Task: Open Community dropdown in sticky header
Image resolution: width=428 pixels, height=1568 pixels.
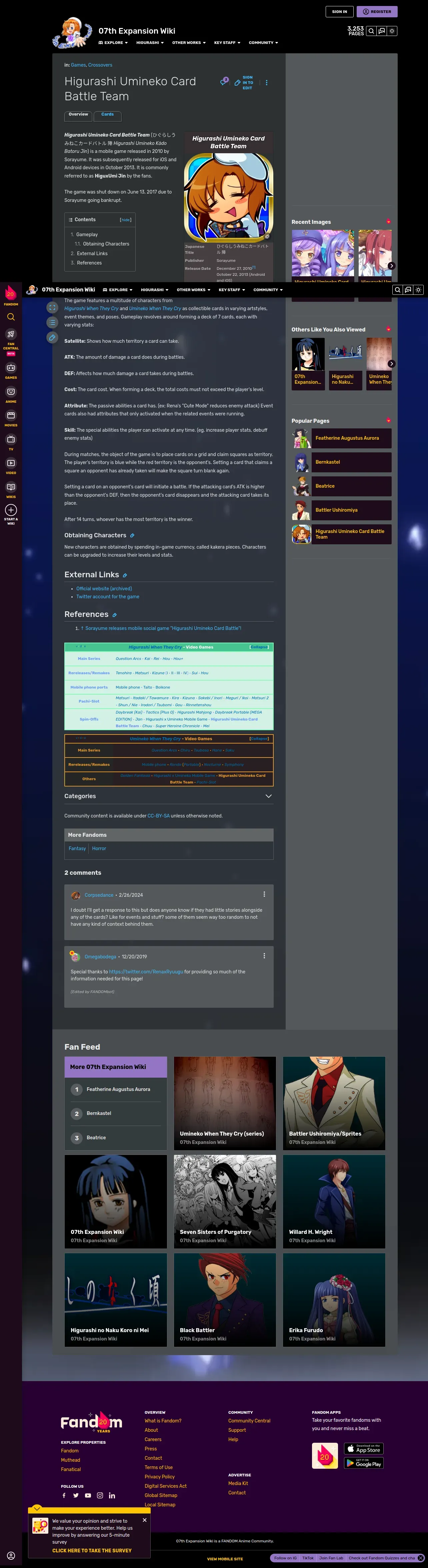Action: (x=268, y=290)
